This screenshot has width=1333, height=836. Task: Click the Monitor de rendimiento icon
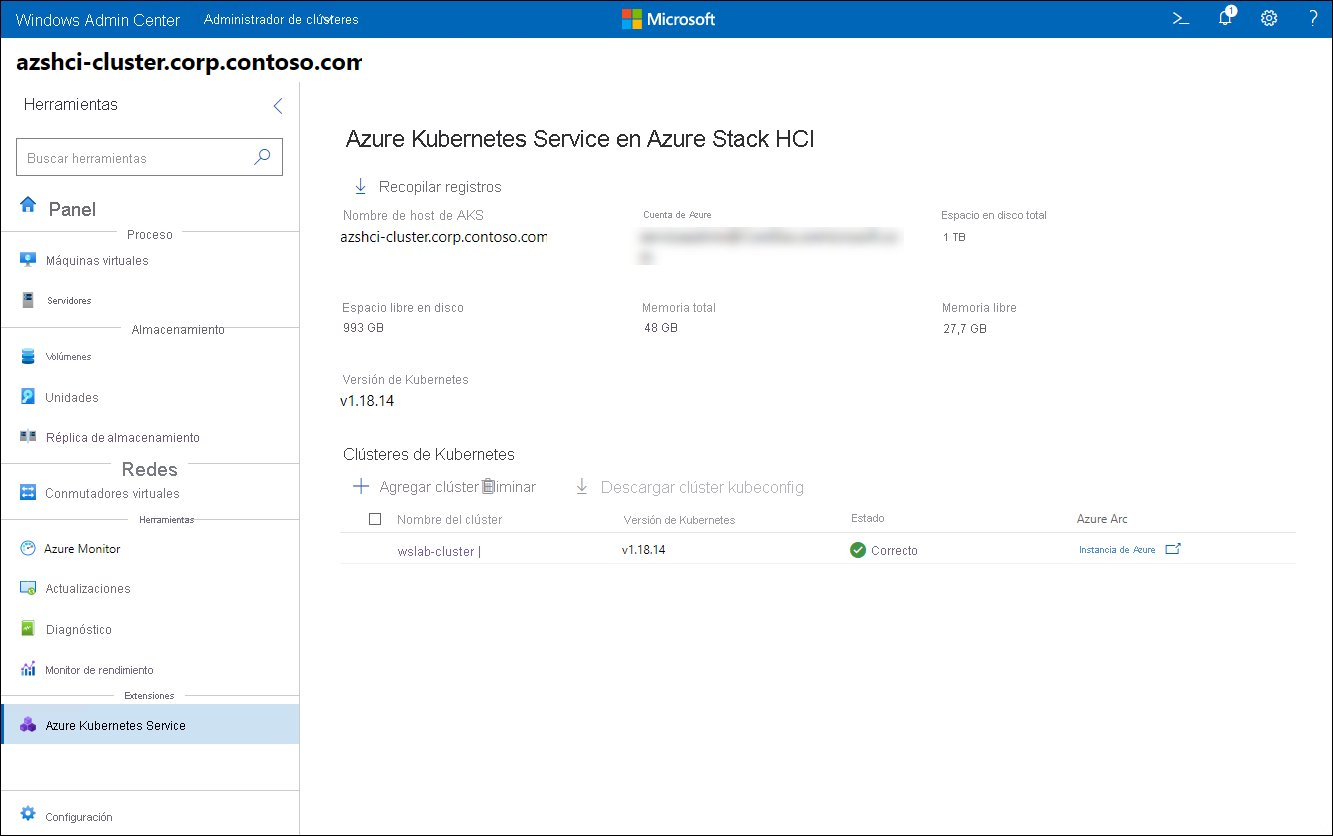click(28, 669)
